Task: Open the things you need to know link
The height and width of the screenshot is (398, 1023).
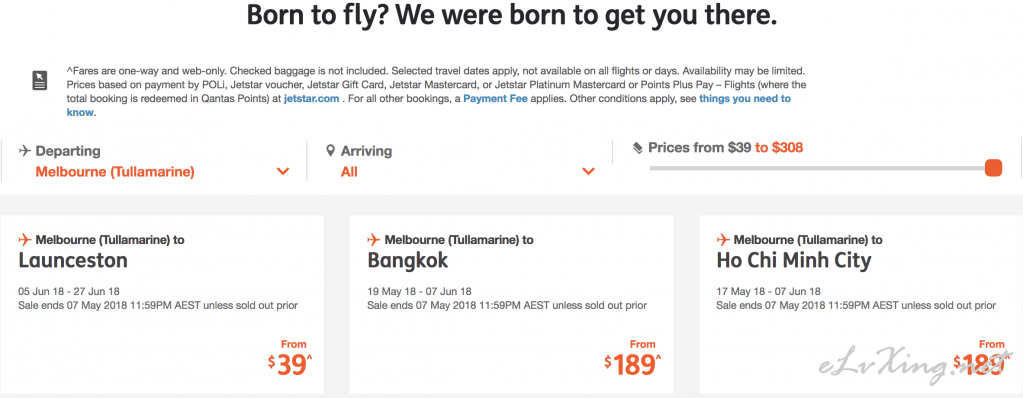Action: point(429,105)
